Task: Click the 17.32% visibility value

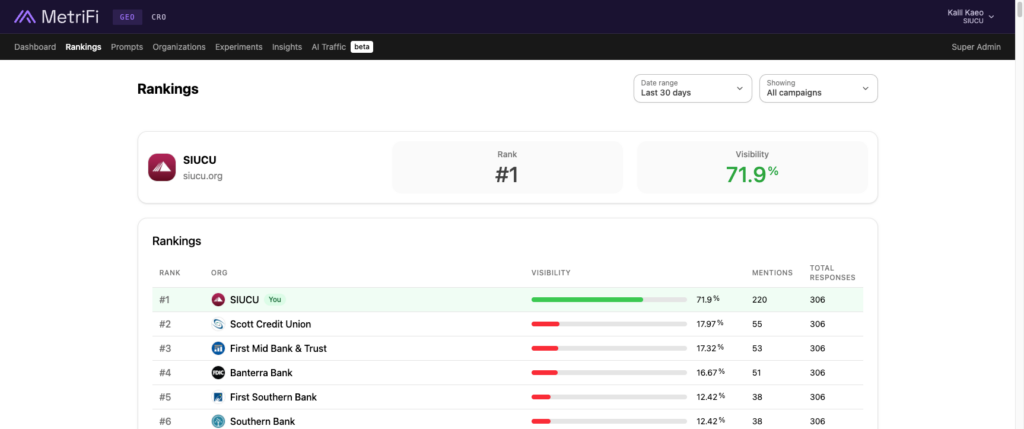Action: point(710,349)
